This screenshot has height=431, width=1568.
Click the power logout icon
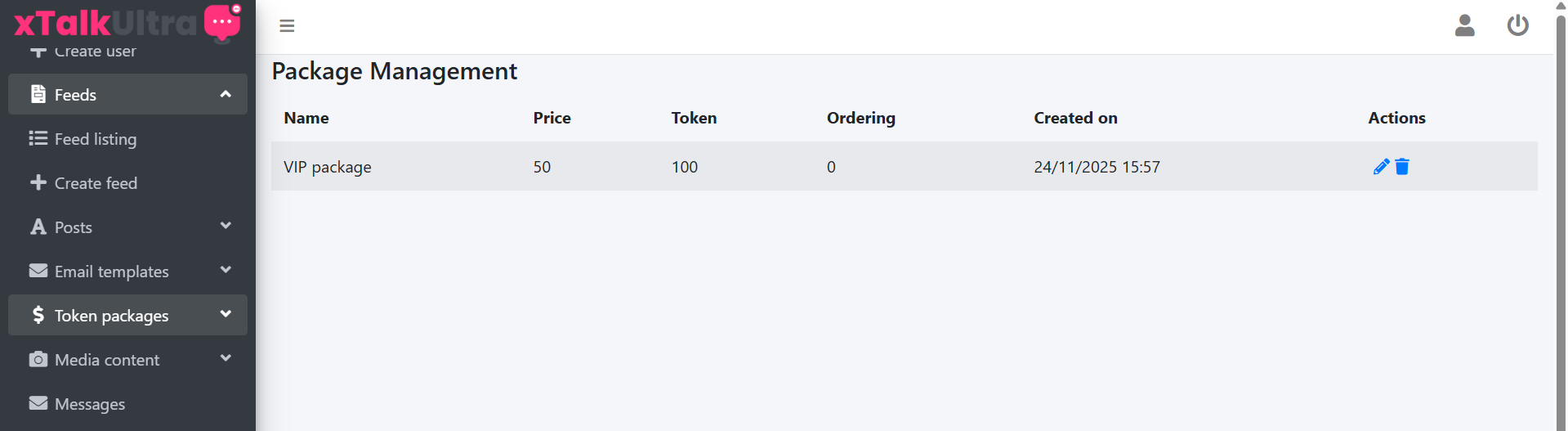coord(1517,26)
